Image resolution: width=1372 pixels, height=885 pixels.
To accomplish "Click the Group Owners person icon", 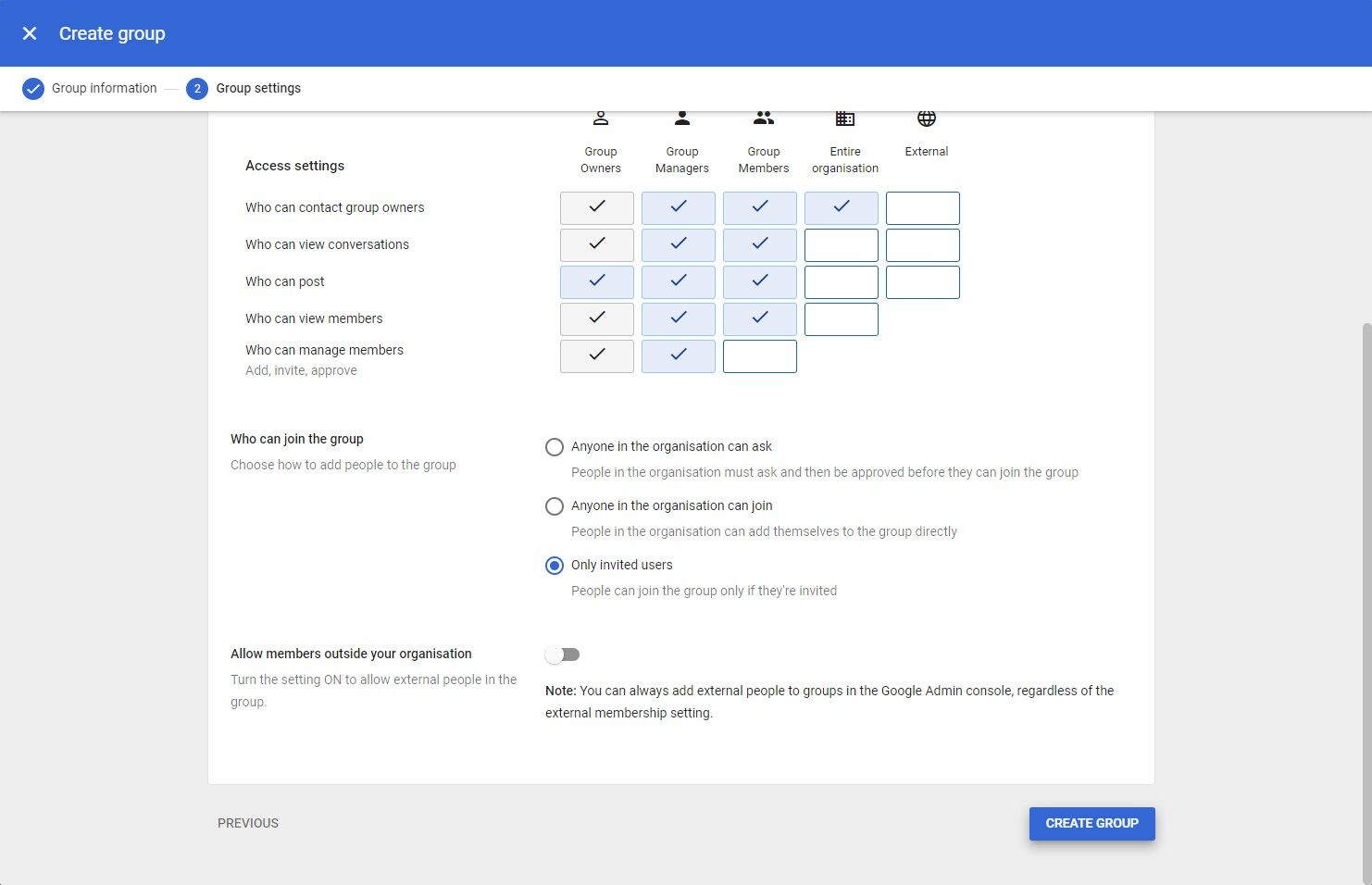I will click(601, 118).
